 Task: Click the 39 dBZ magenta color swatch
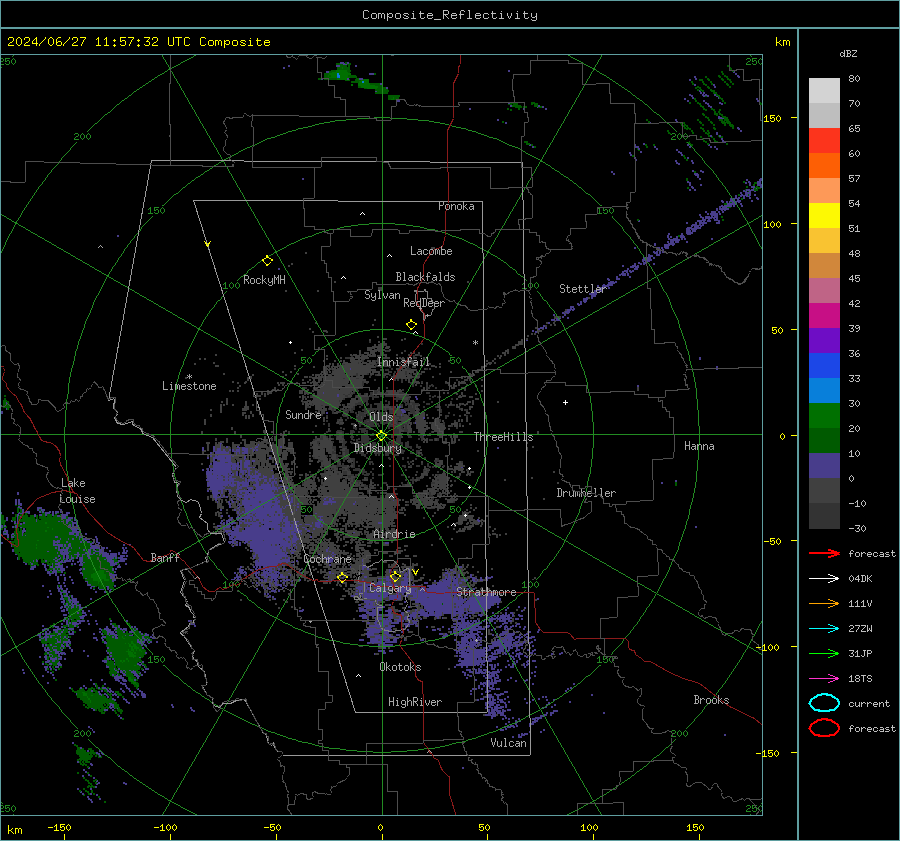click(824, 316)
